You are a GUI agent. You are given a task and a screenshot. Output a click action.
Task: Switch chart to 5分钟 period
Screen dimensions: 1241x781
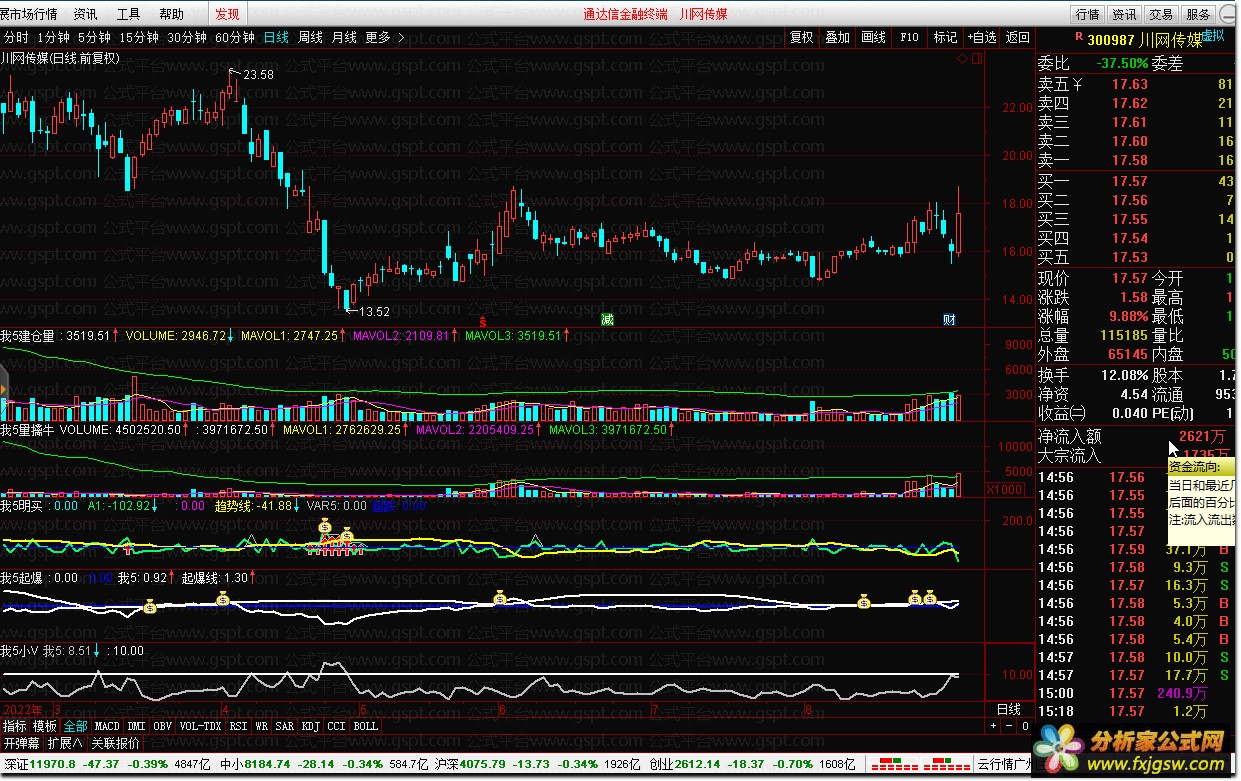click(95, 37)
